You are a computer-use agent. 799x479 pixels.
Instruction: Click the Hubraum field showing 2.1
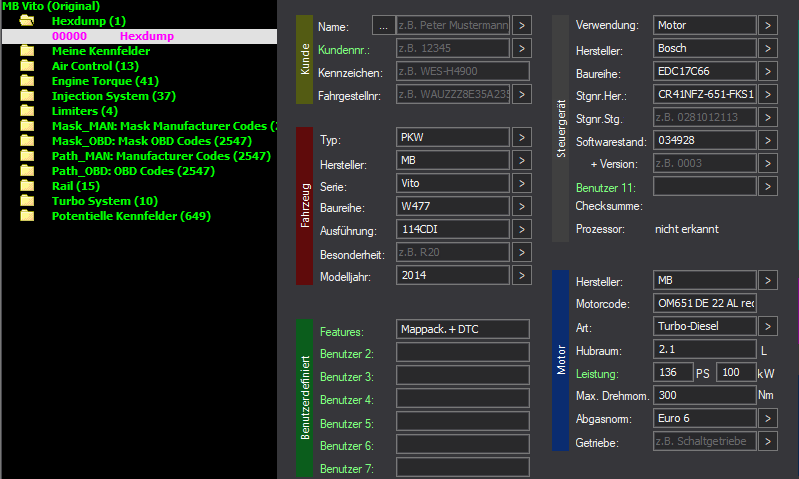(x=705, y=349)
